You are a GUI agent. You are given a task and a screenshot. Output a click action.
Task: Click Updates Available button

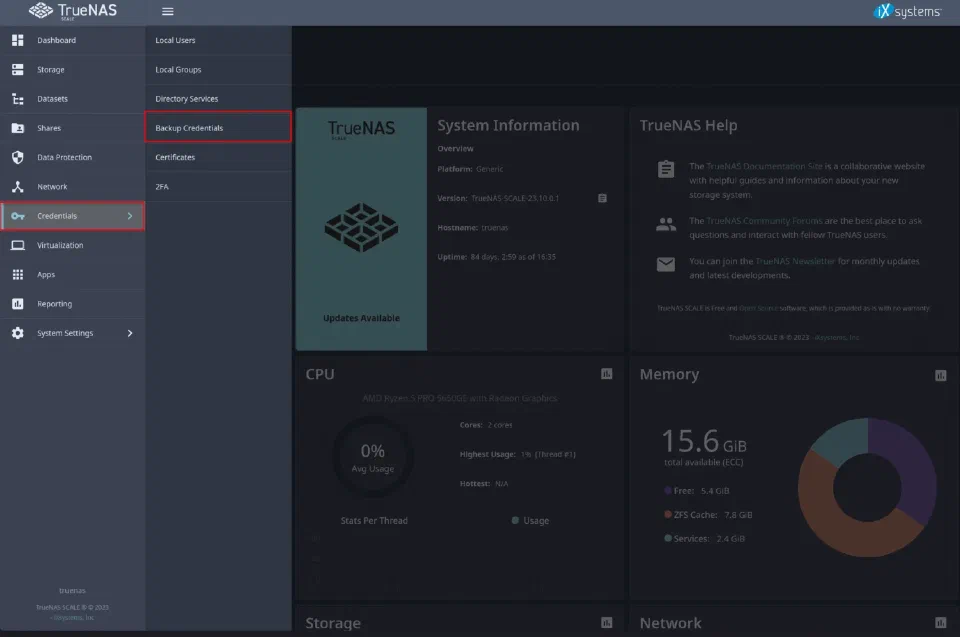361,318
